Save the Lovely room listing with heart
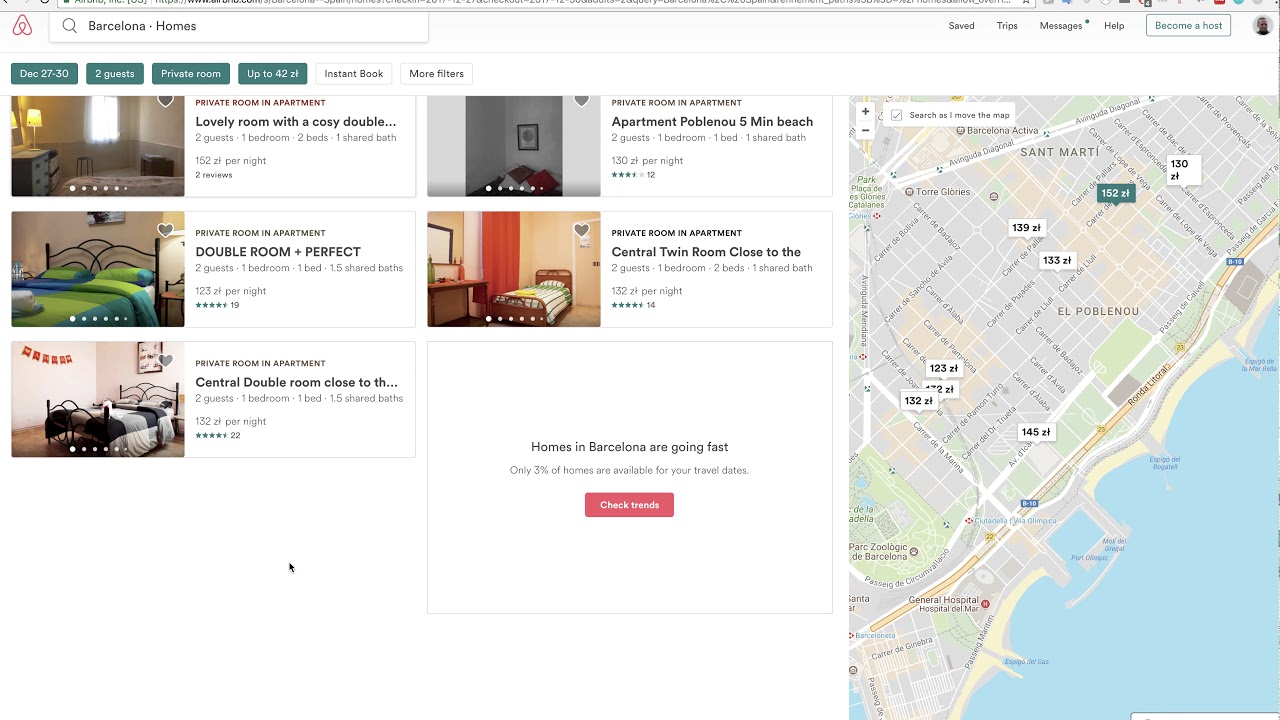The image size is (1280, 720). (166, 101)
